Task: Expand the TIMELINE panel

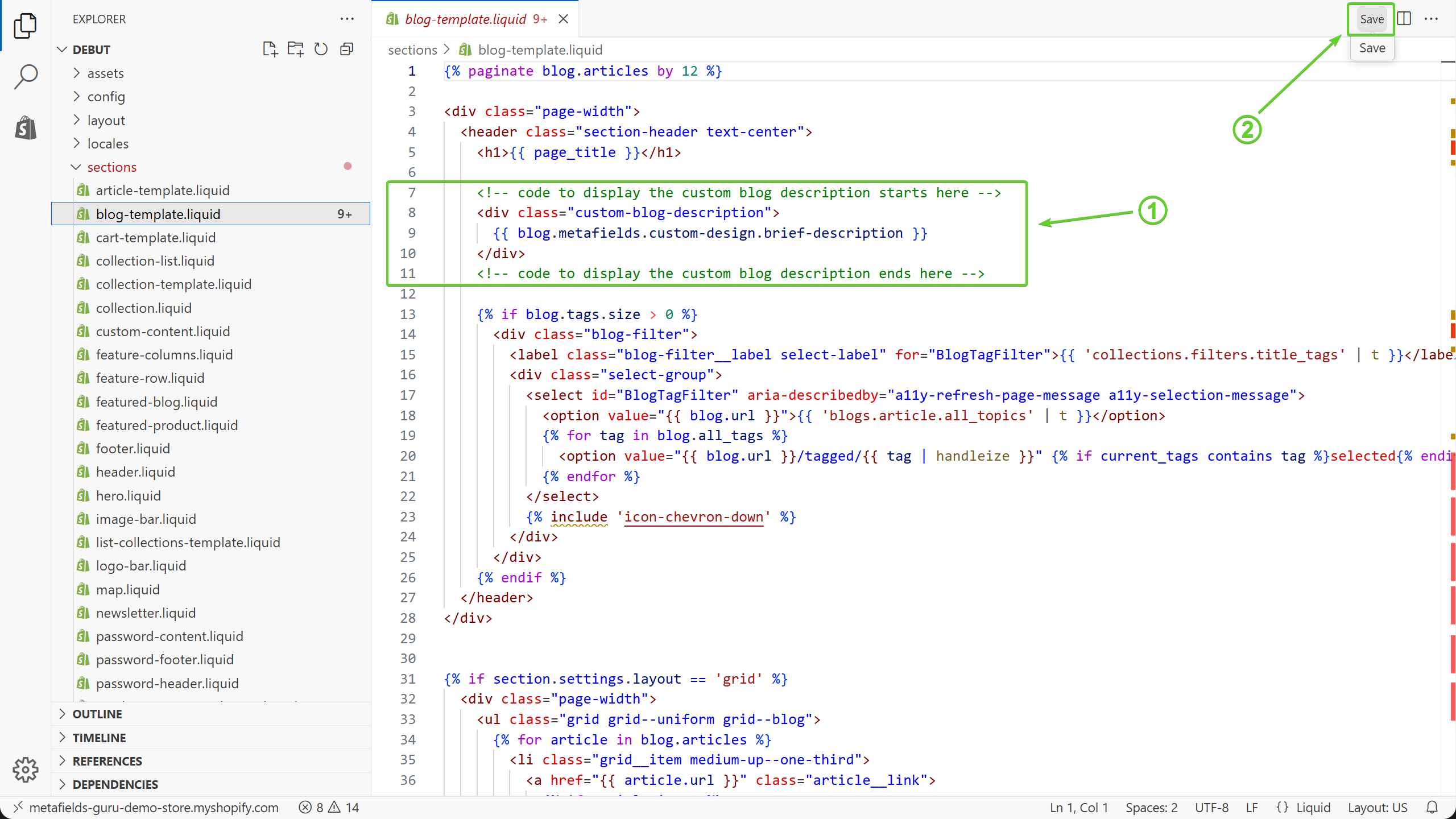Action: coord(99,738)
